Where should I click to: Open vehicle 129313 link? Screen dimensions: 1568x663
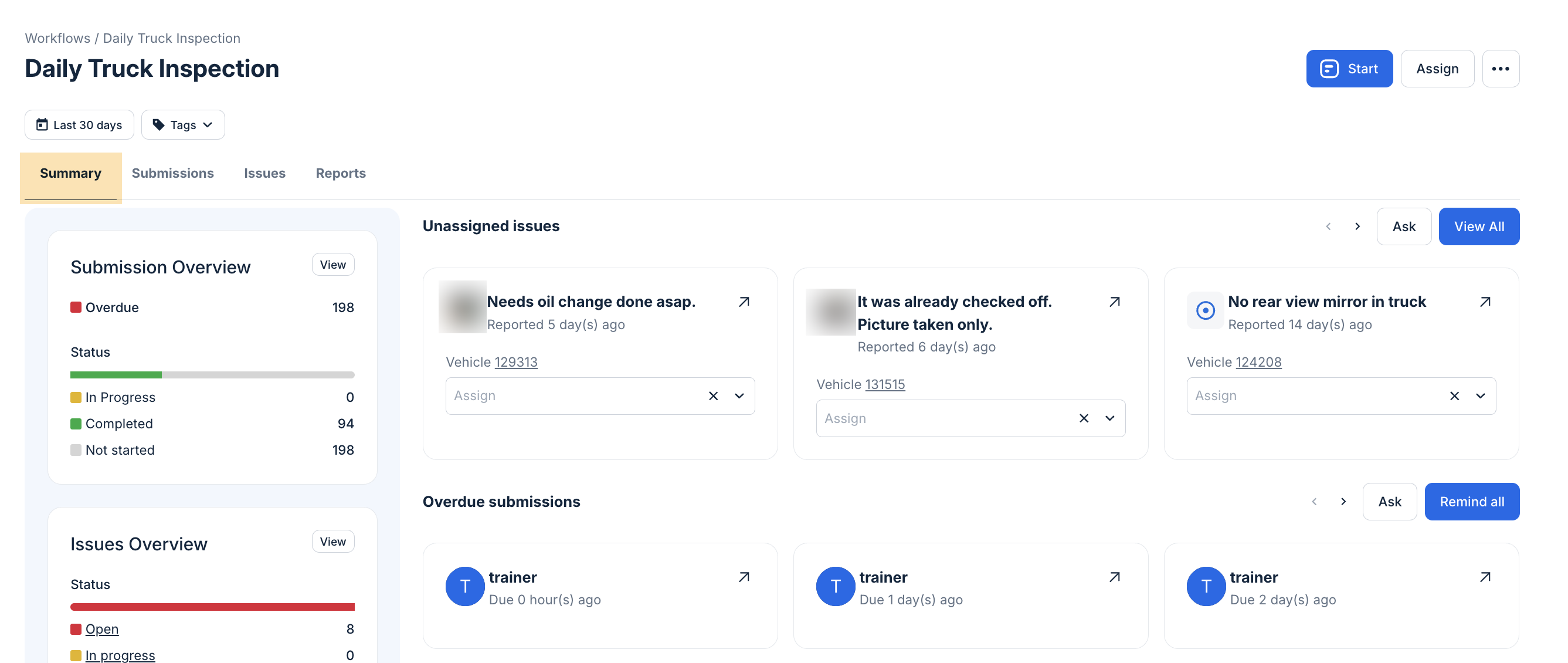[516, 362]
